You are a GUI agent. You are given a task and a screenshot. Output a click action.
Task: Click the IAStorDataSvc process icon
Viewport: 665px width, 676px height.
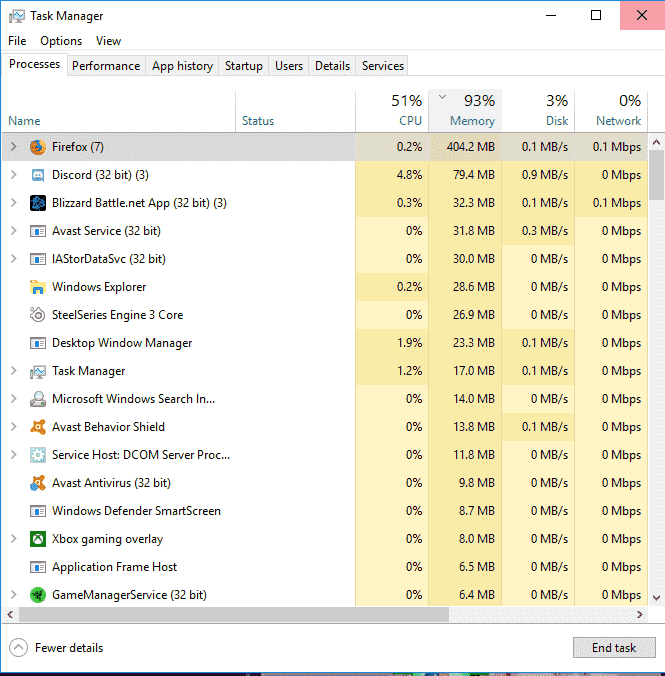pos(38,259)
